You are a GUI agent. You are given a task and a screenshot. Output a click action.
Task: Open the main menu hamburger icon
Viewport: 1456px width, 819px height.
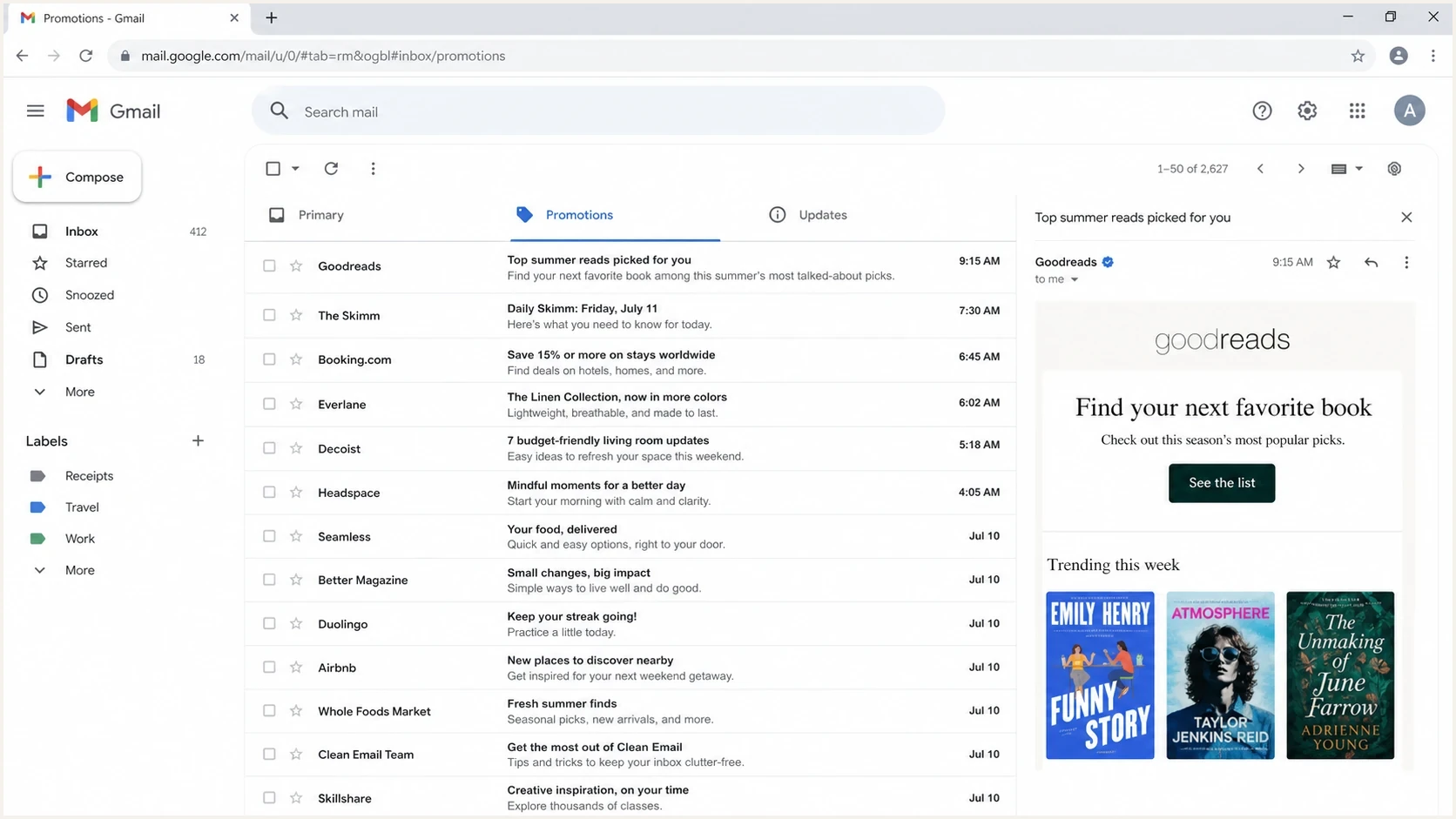[35, 111]
